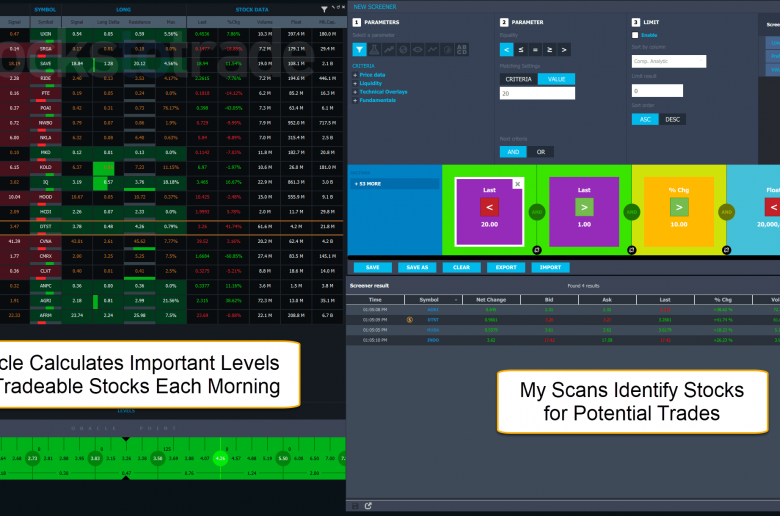Select the flask parameter icon
The width and height of the screenshot is (780, 516).
[374, 49]
